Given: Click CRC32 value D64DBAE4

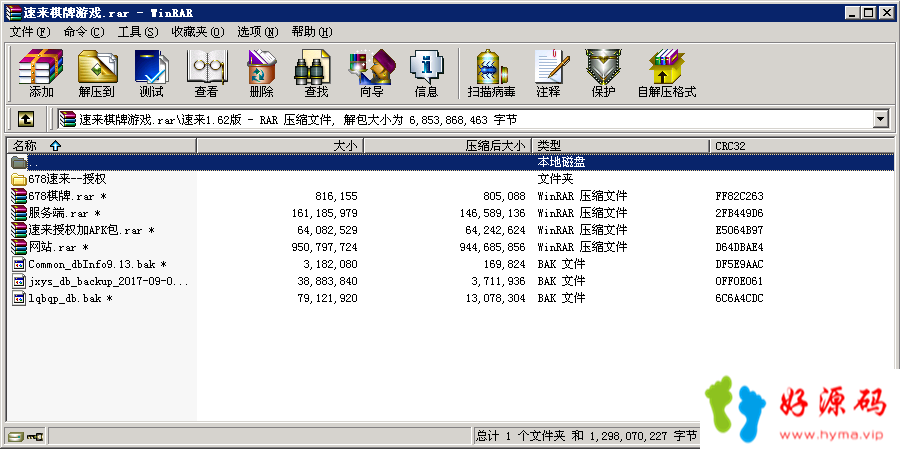Looking at the screenshot, I should coord(739,247).
